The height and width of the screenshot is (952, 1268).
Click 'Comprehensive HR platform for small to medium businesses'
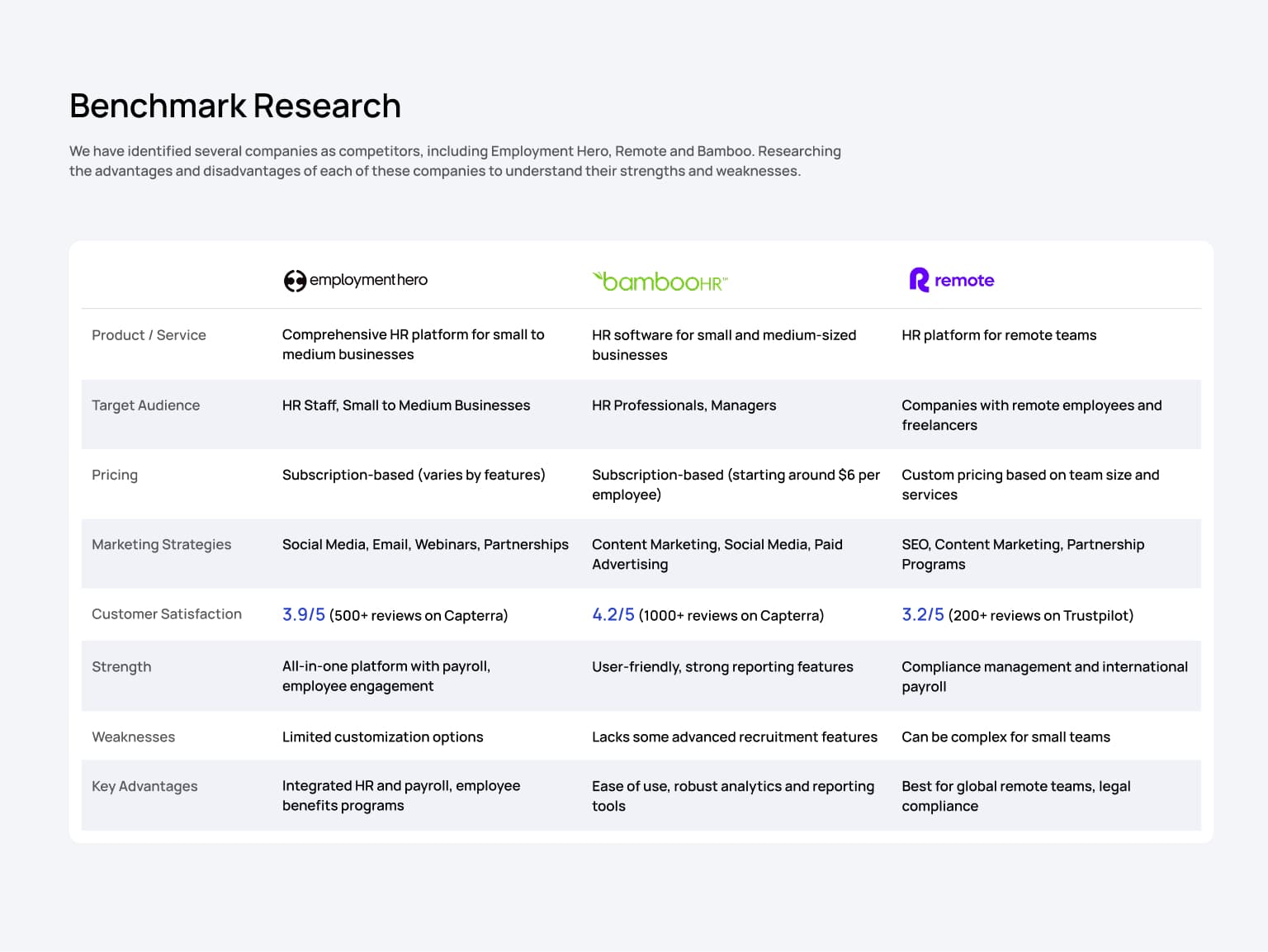click(413, 344)
